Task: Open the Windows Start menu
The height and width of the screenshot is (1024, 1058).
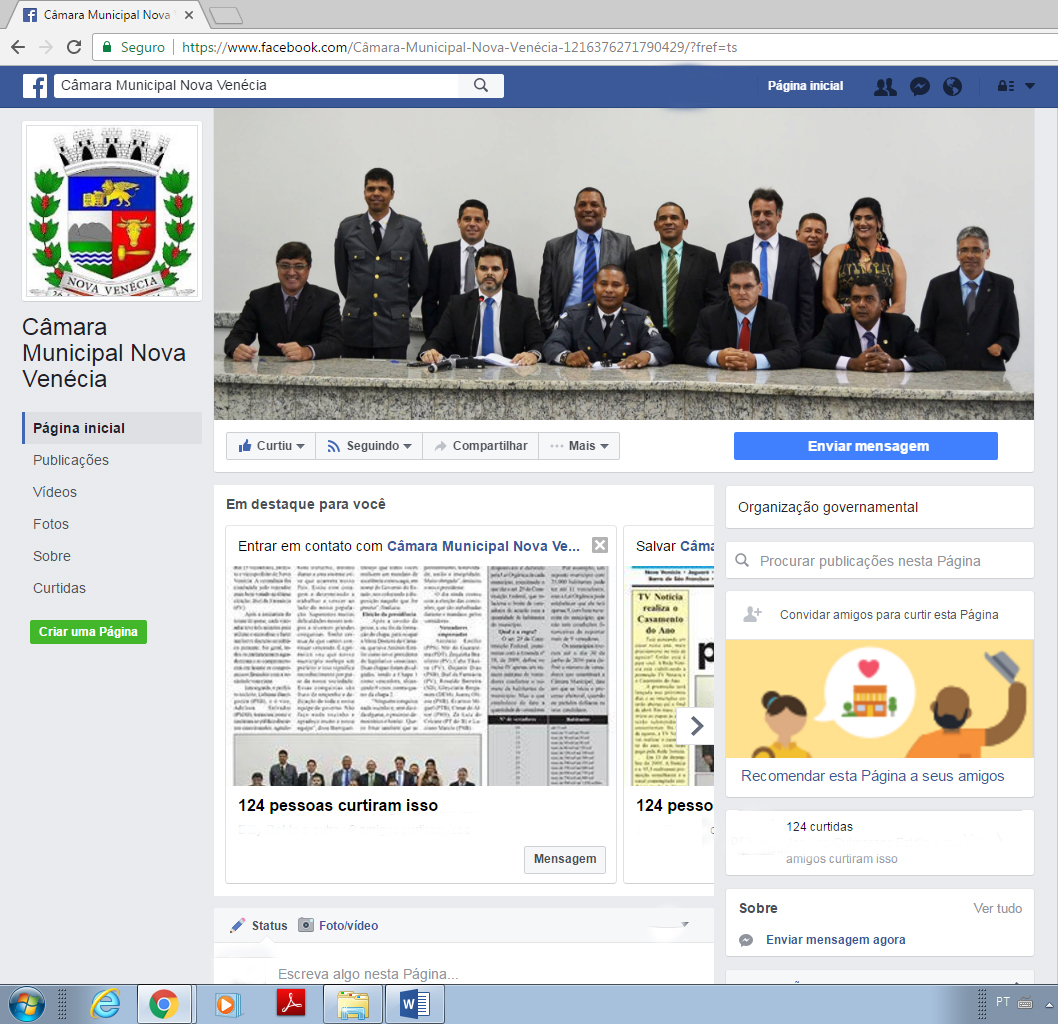Action: tap(27, 1004)
